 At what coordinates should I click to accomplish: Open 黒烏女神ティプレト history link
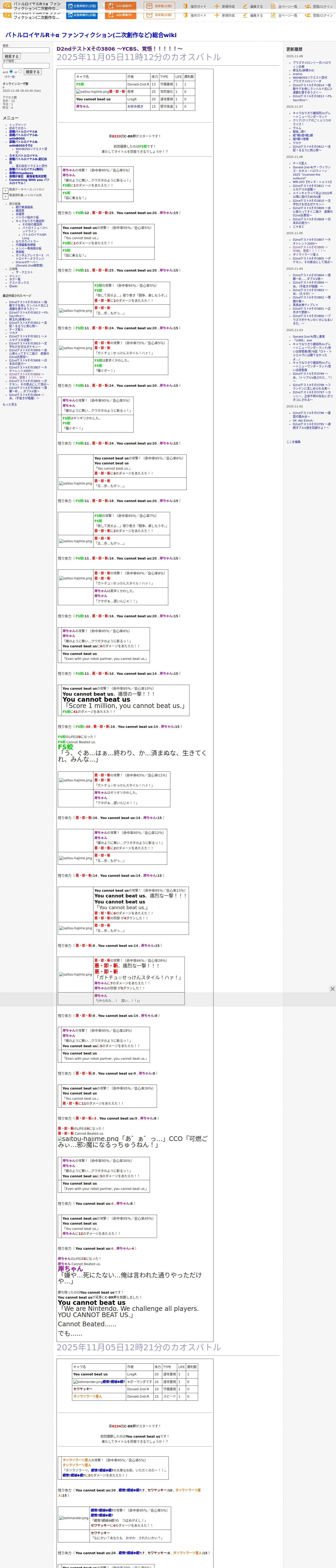pos(305,305)
